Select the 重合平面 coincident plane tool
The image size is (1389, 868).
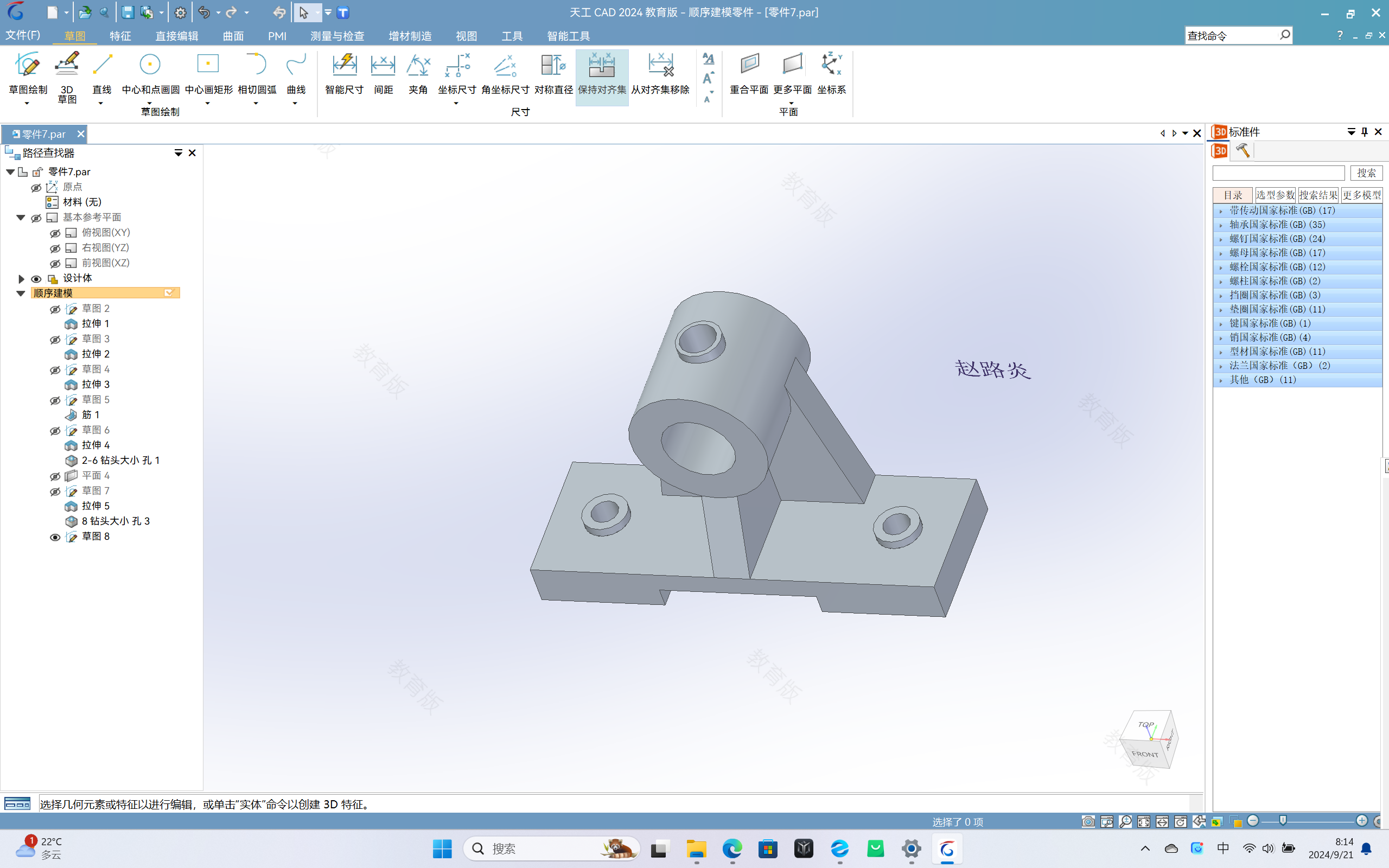[x=749, y=73]
